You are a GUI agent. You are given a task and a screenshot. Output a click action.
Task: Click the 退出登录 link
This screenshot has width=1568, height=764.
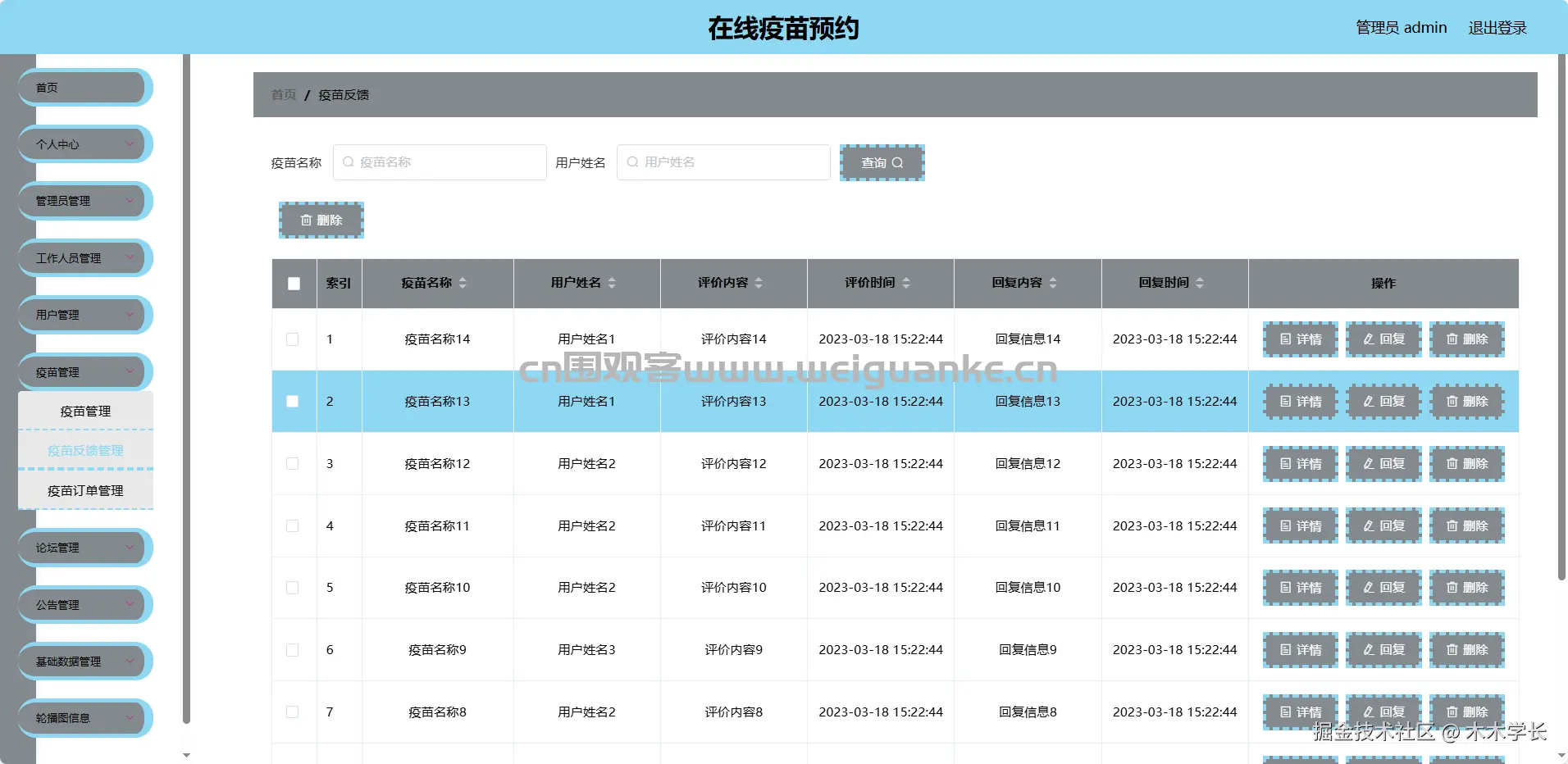tap(1497, 27)
